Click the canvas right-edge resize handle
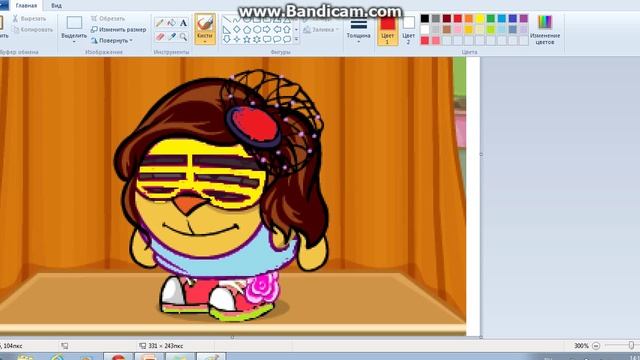 click(x=481, y=155)
